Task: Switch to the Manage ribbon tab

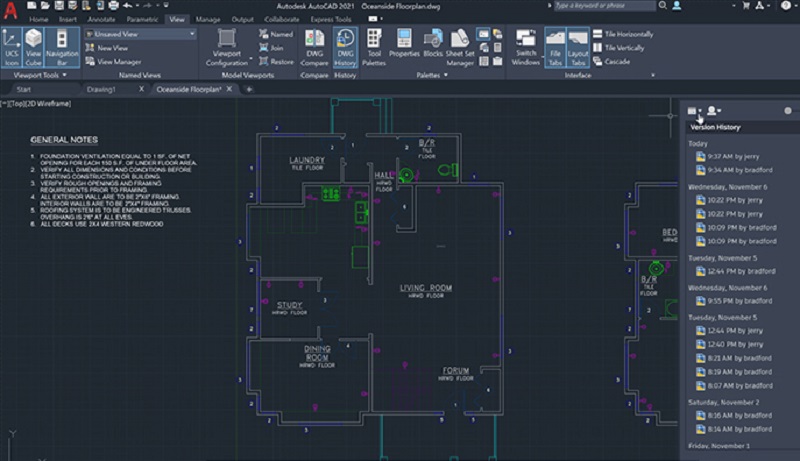Action: pos(208,19)
